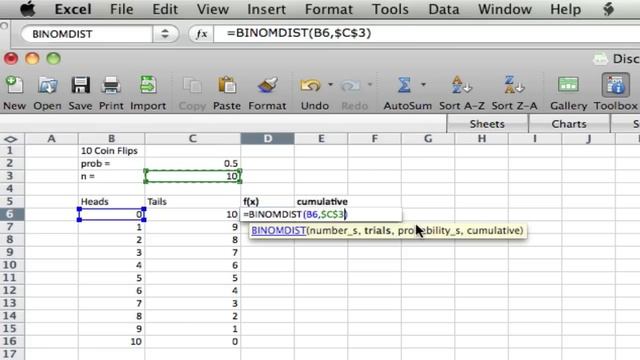The image size is (640, 360).
Task: Open the Gallery toolbar icon
Action: tap(568, 85)
